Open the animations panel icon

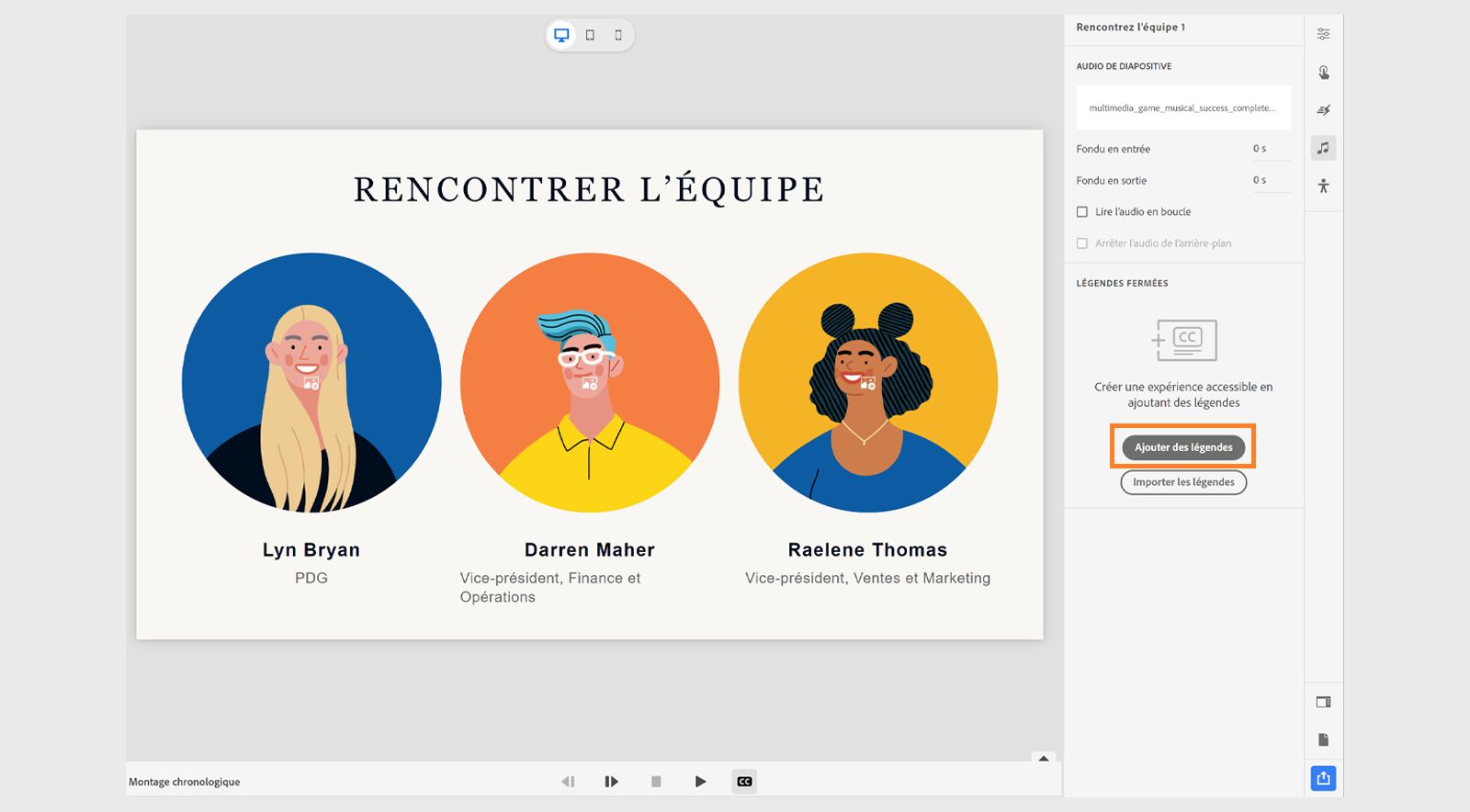point(1323,110)
